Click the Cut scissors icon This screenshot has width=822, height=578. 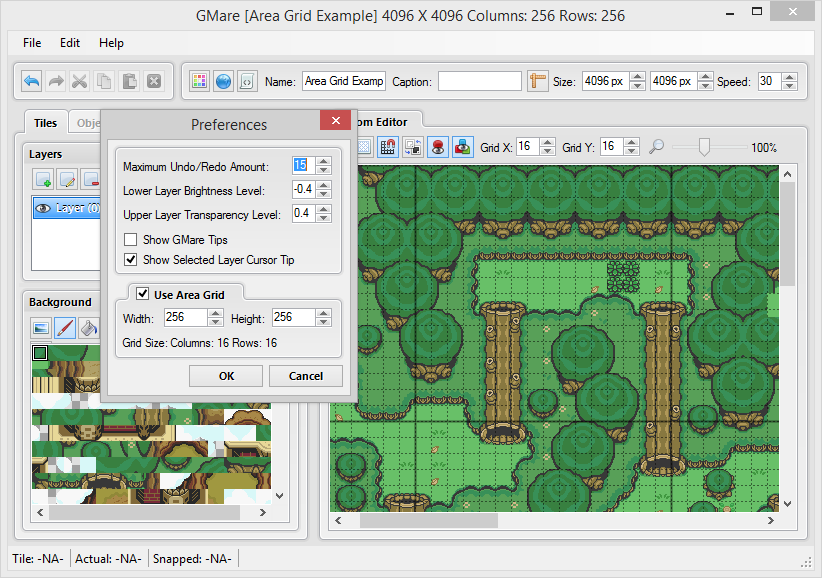coord(80,81)
